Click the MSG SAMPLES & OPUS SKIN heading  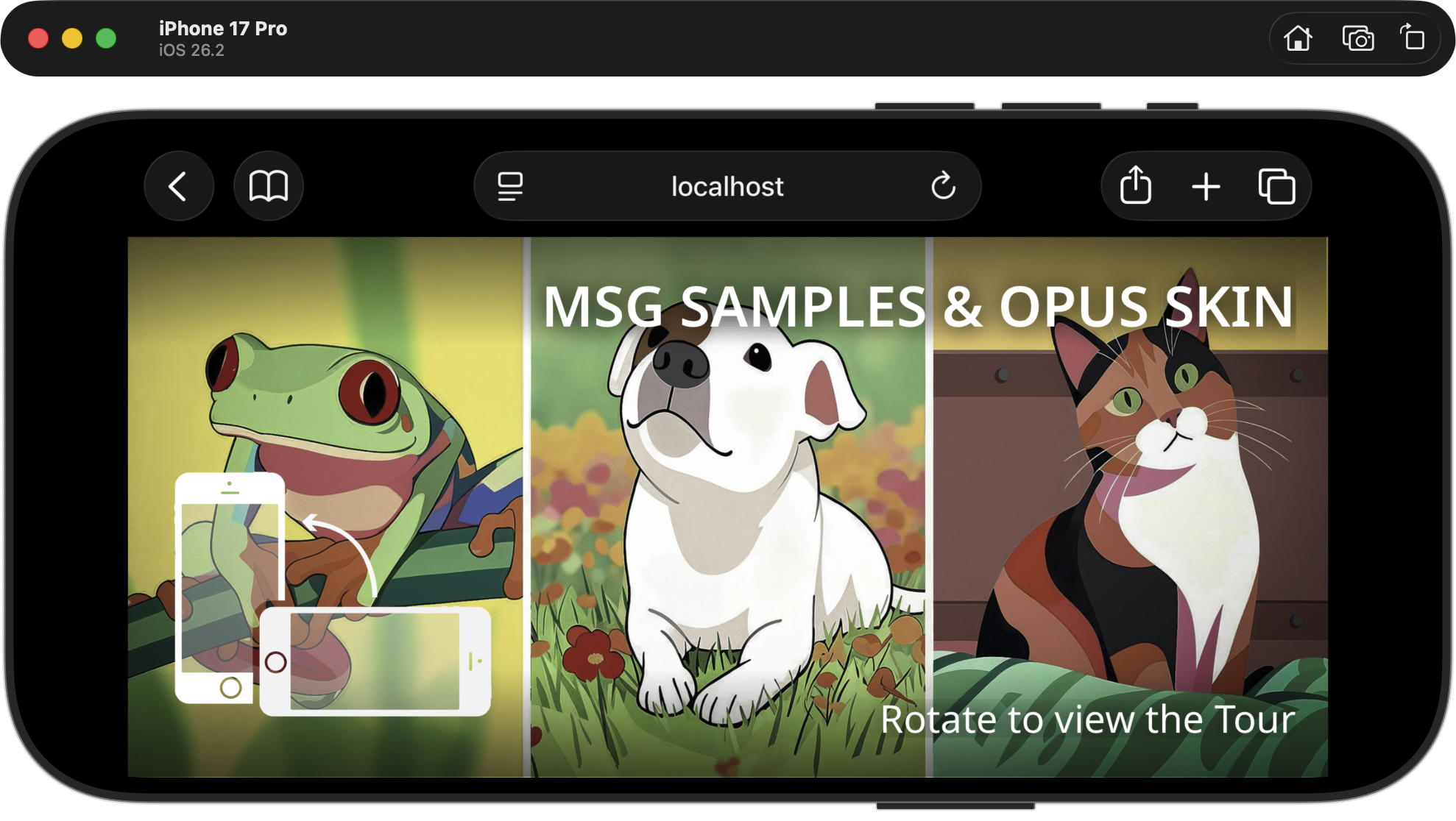point(917,308)
